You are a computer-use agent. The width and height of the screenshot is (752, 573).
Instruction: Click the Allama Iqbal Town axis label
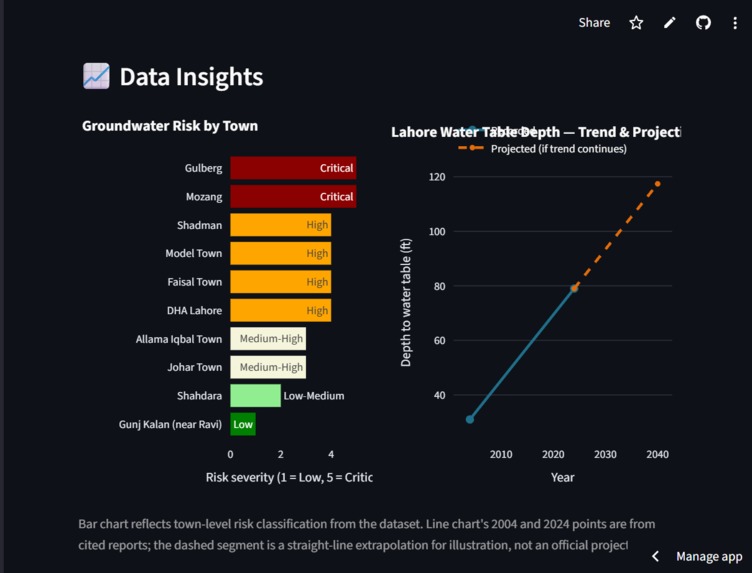[x=179, y=339]
